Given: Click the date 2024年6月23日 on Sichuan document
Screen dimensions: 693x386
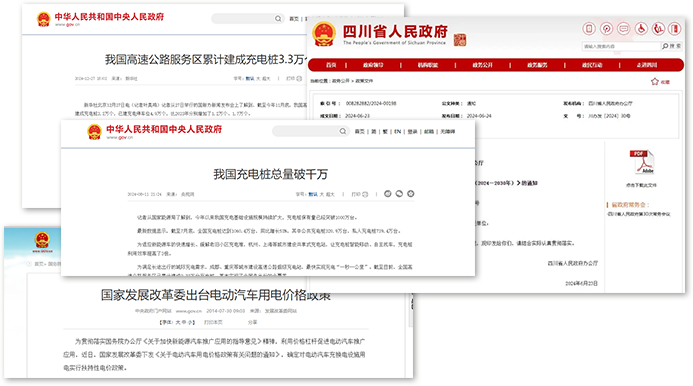Looking at the screenshot, I should (581, 283).
